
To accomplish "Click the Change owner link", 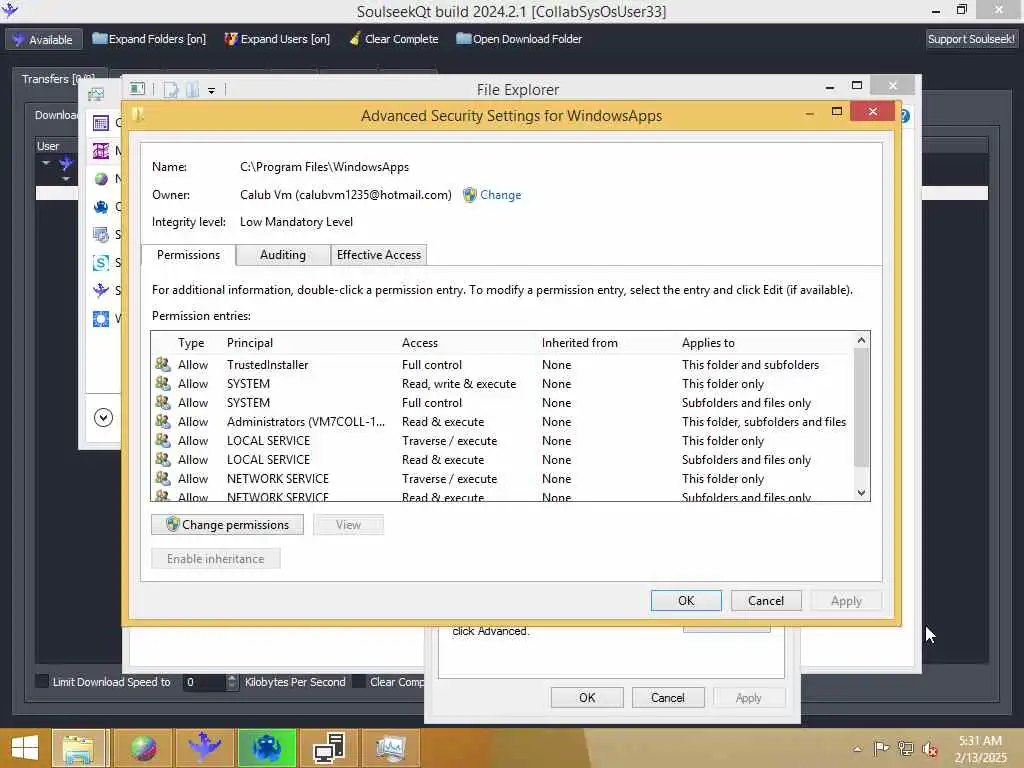I will click(x=500, y=195).
